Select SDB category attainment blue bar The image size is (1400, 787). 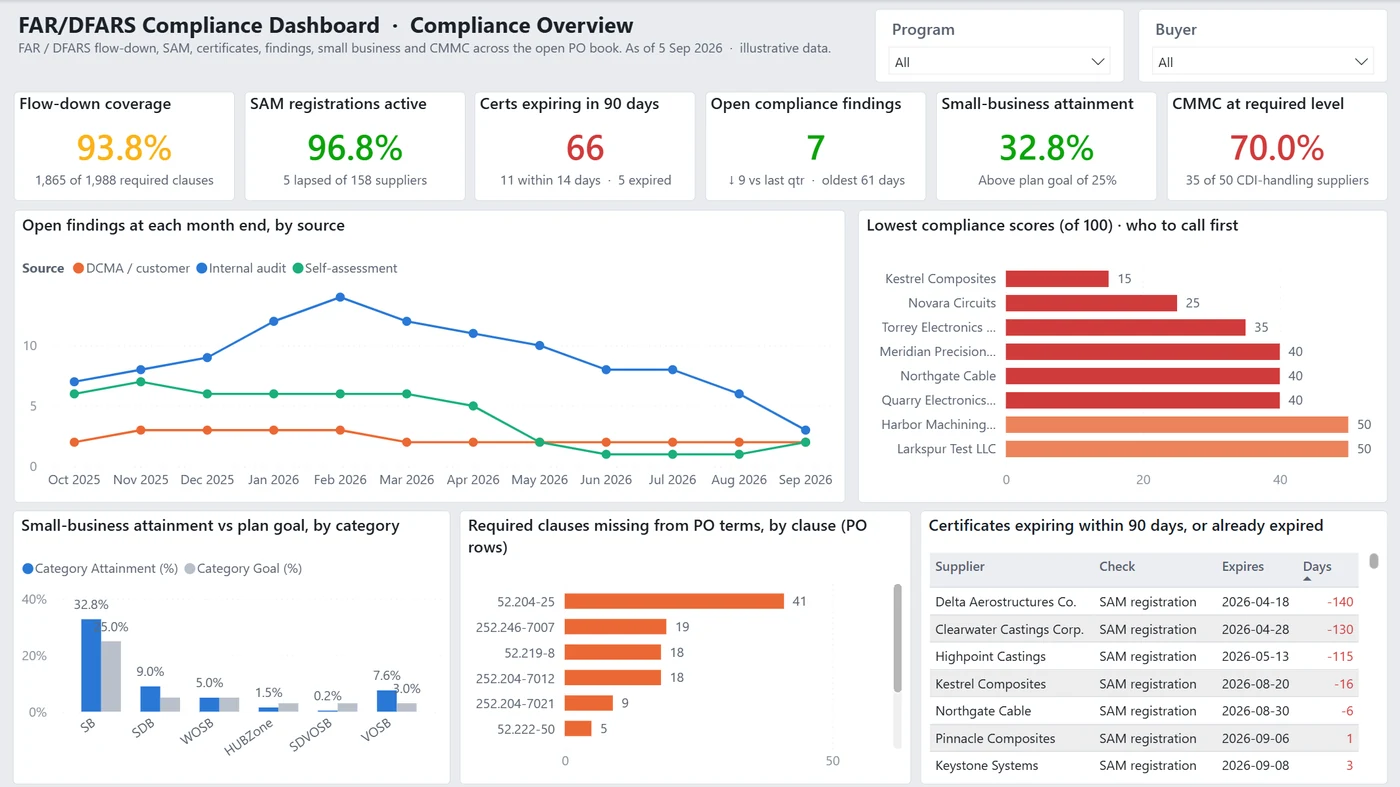pyautogui.click(x=150, y=699)
